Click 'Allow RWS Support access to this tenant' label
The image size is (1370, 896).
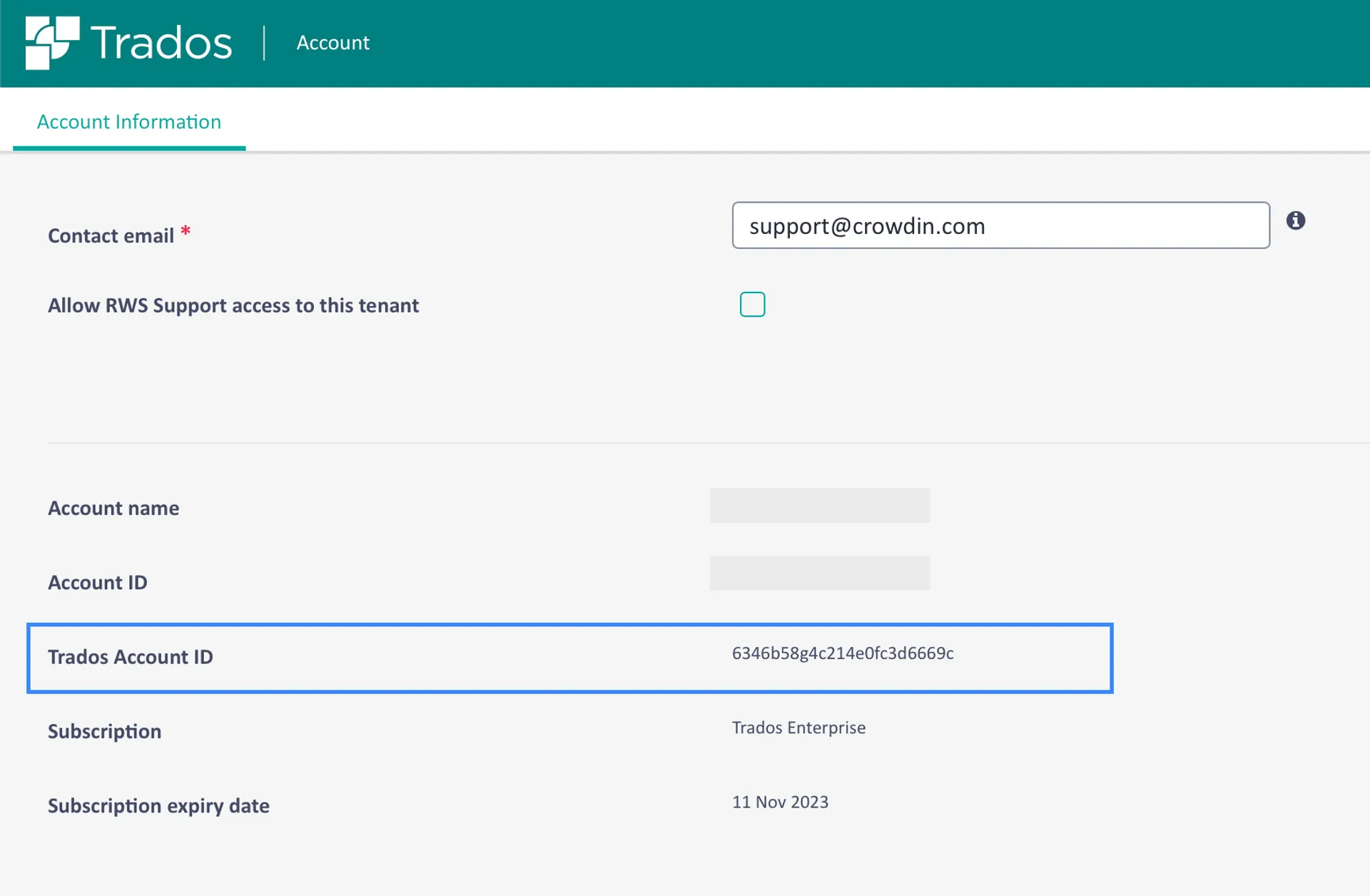coord(233,306)
